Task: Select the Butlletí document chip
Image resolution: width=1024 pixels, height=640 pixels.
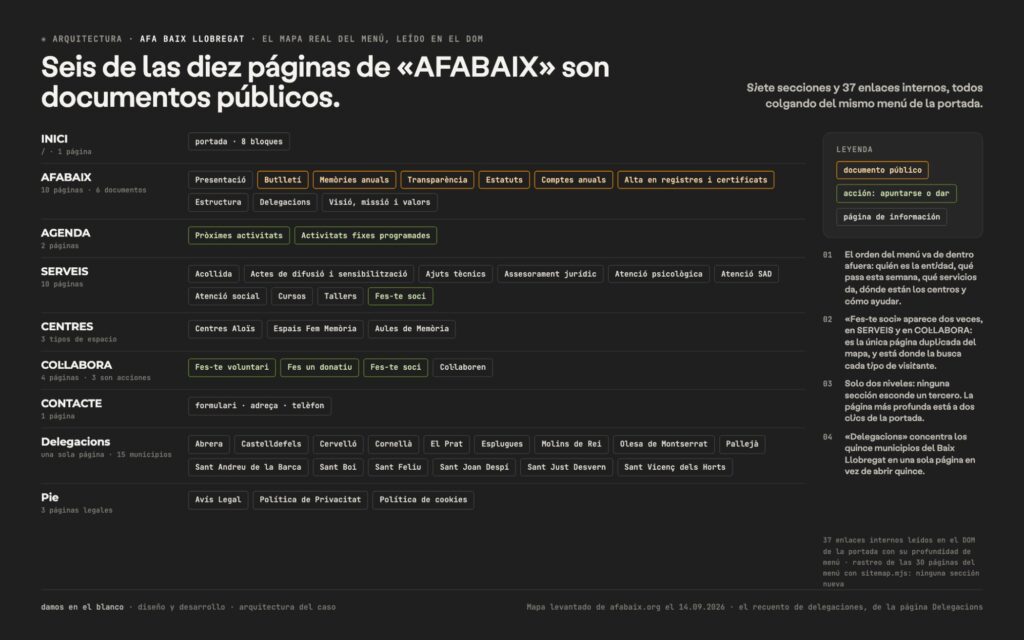Action: [x=283, y=180]
